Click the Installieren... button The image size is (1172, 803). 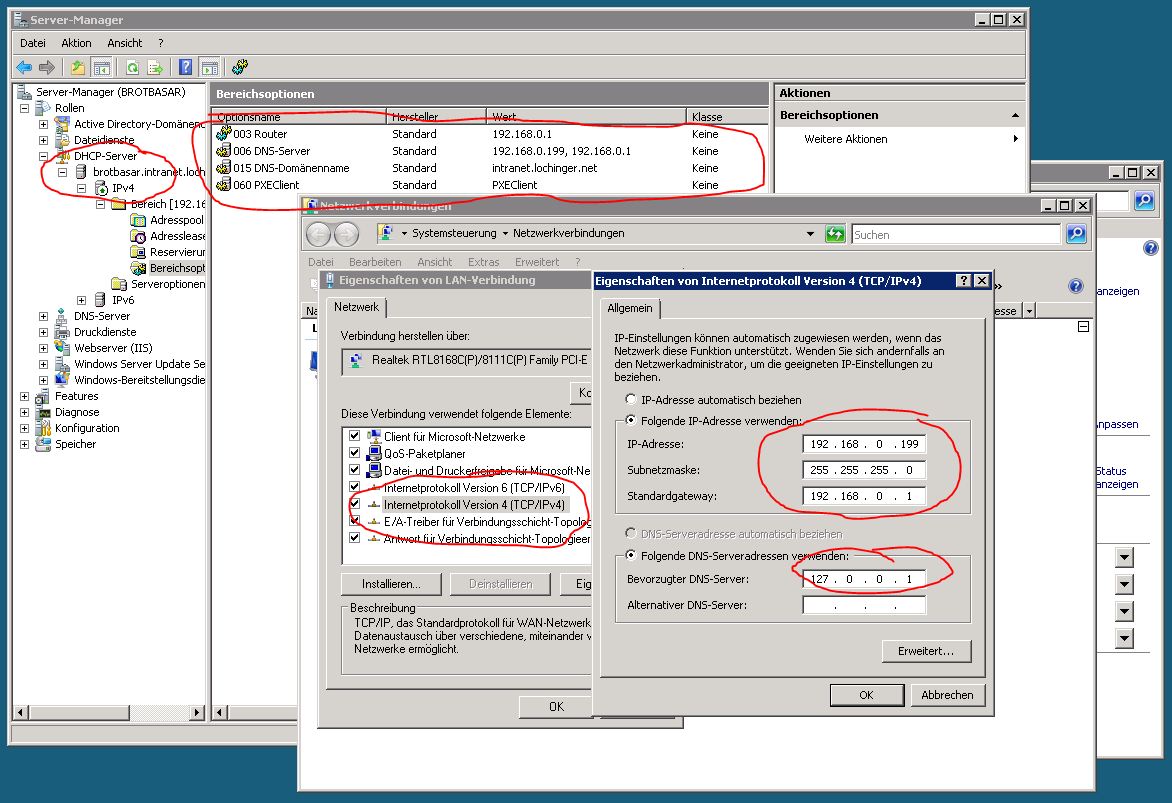(391, 584)
